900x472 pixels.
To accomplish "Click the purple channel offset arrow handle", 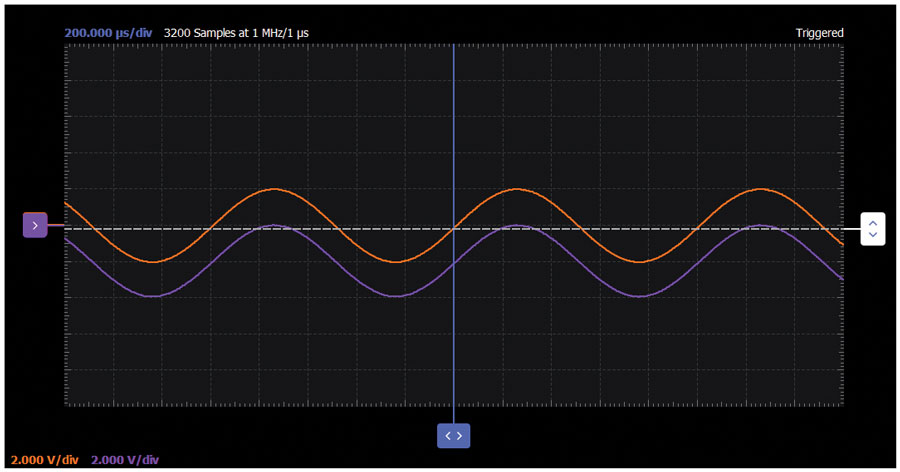I will point(35,225).
